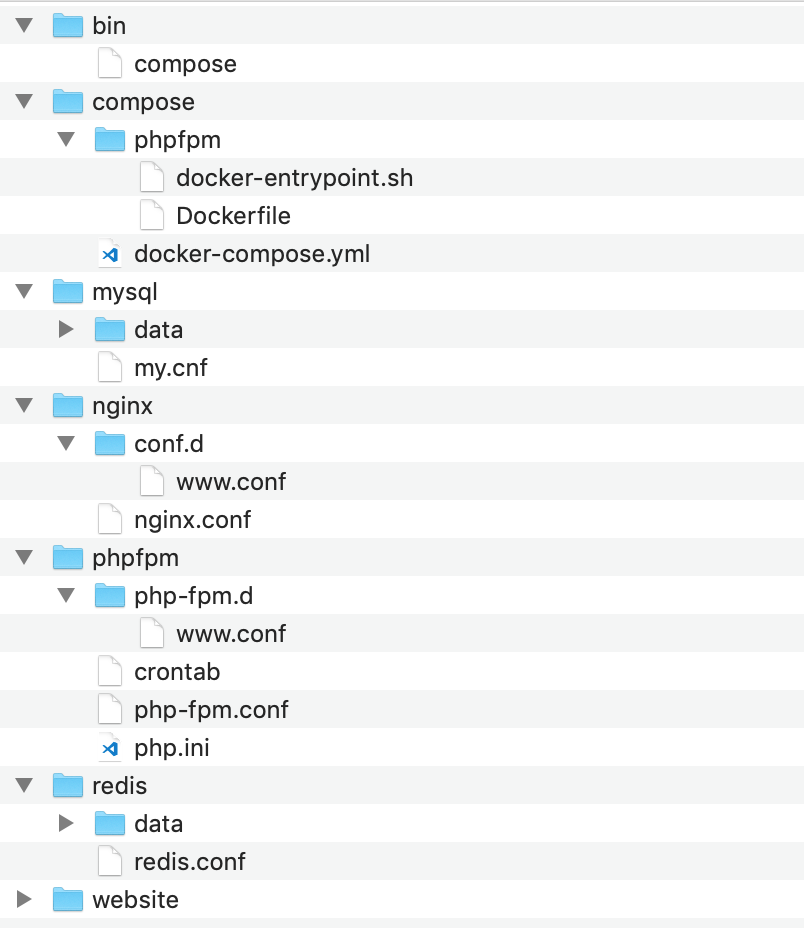Click the Docker icon next to docker-compose.yml
Viewport: 804px width, 928px height.
coord(110,253)
